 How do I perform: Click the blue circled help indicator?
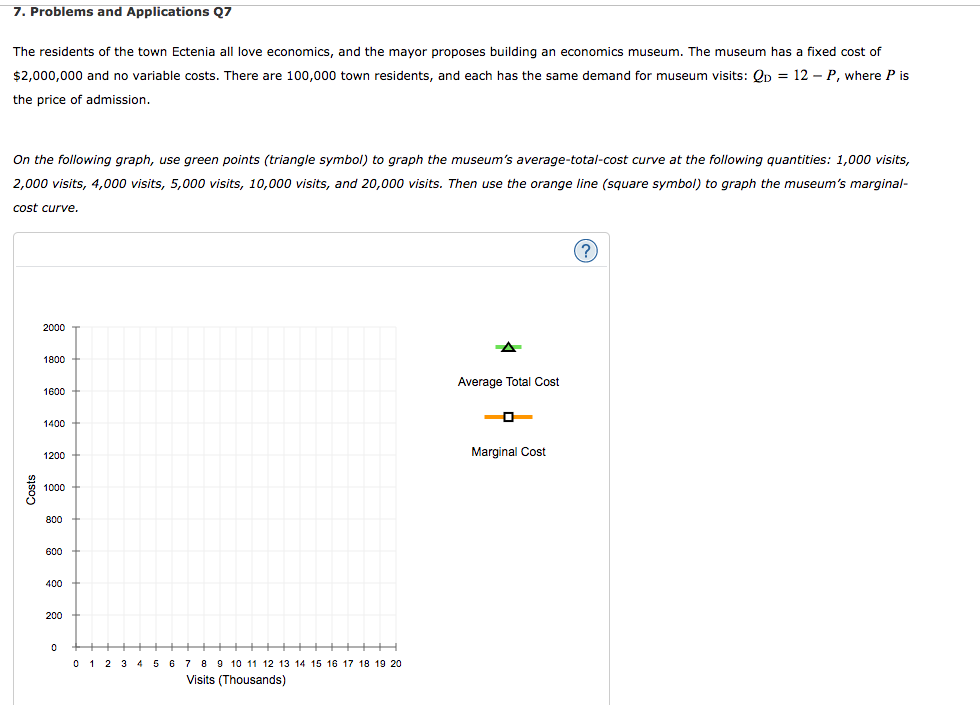click(x=586, y=250)
